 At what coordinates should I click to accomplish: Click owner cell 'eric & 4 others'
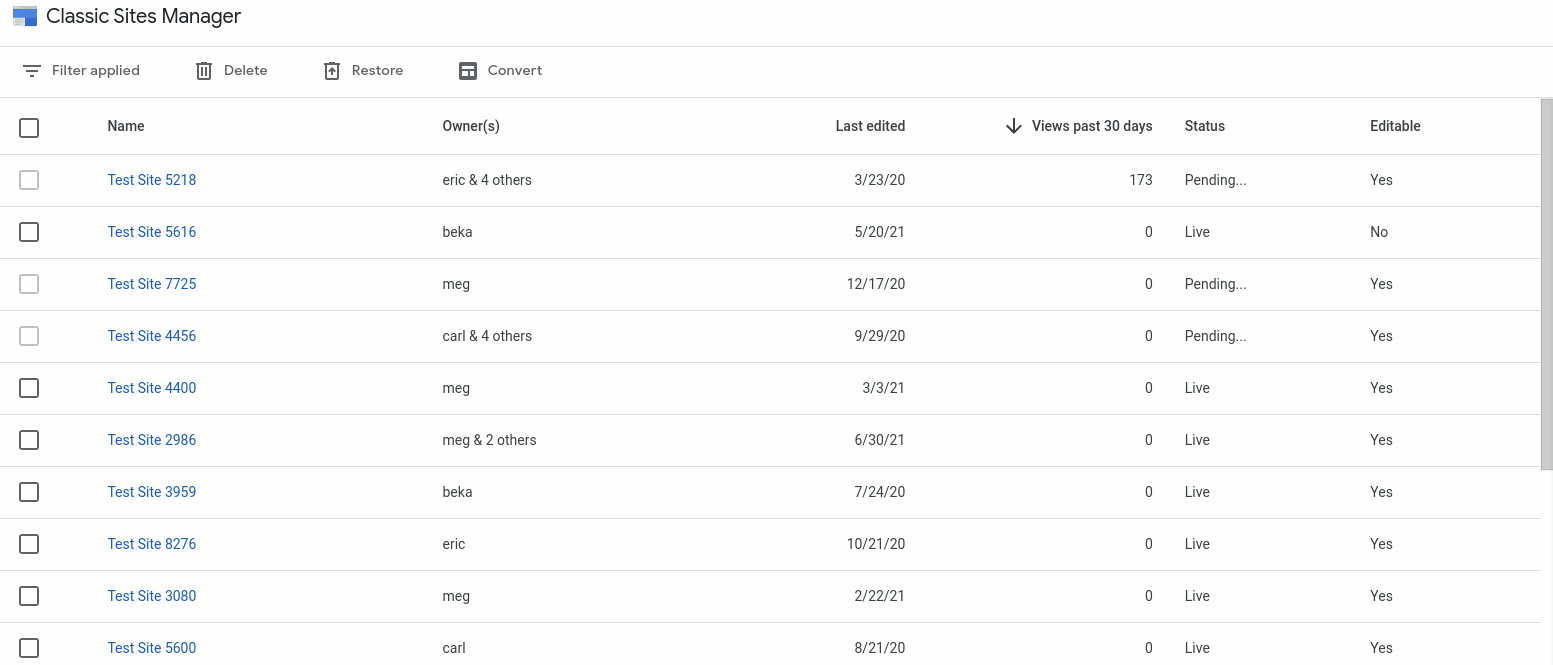click(487, 180)
